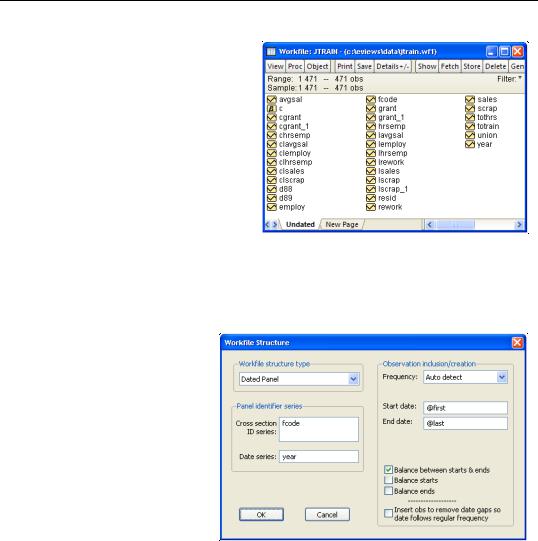Uncheck Balance between starts & ends
Viewport: 538px width, 541px height.
pos(388,470)
